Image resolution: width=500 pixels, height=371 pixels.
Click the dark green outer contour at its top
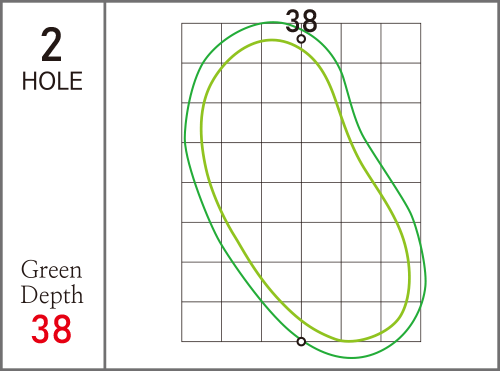click(x=273, y=22)
